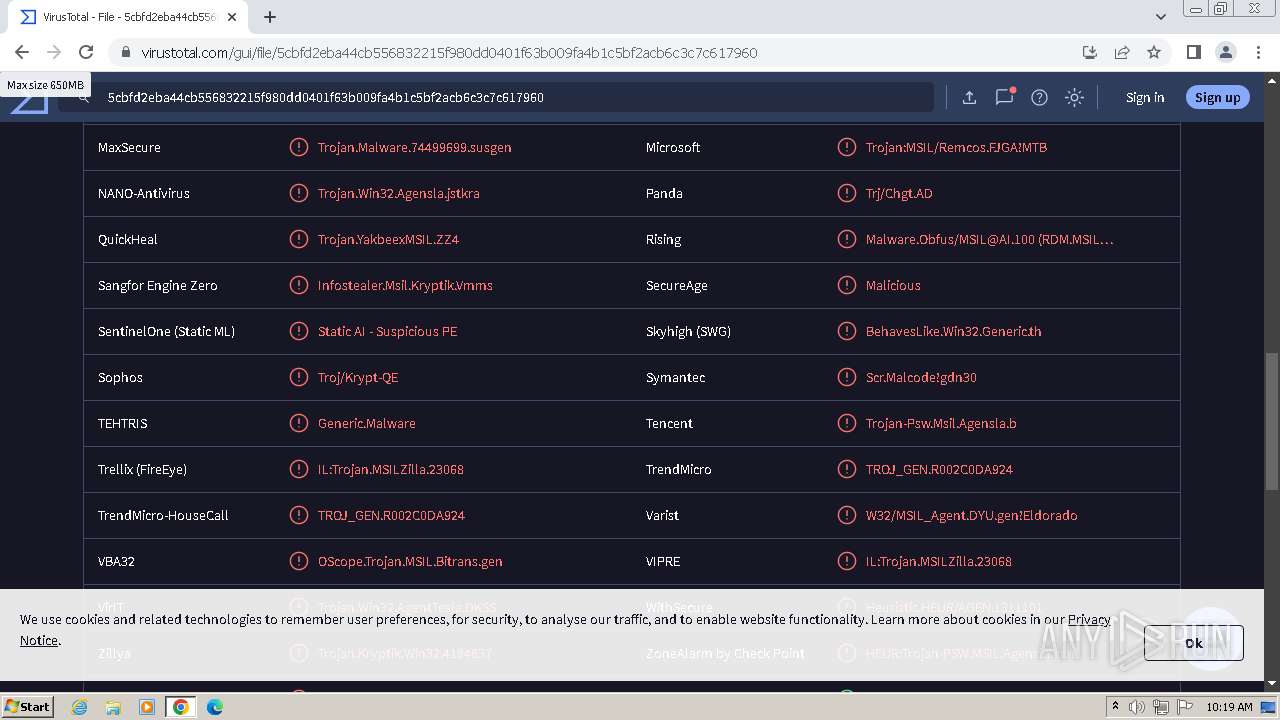The height and width of the screenshot is (720, 1280).
Task: Click the VIPRE detection alert icon
Action: tap(846, 561)
